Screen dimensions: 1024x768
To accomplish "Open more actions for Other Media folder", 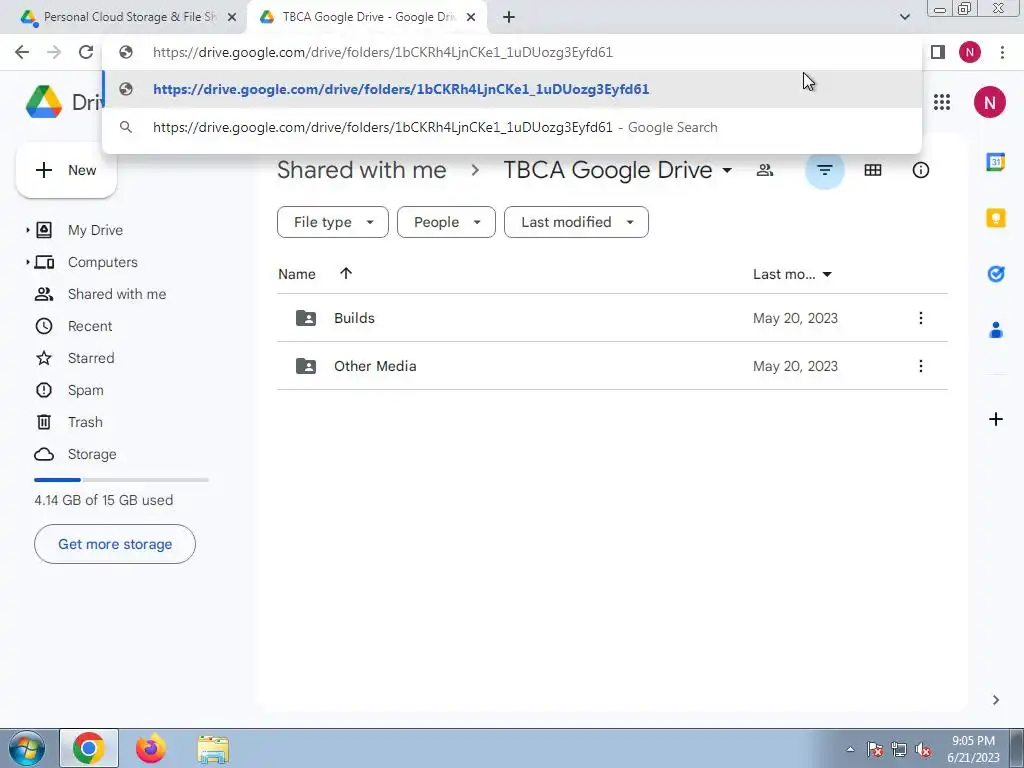I will (920, 366).
